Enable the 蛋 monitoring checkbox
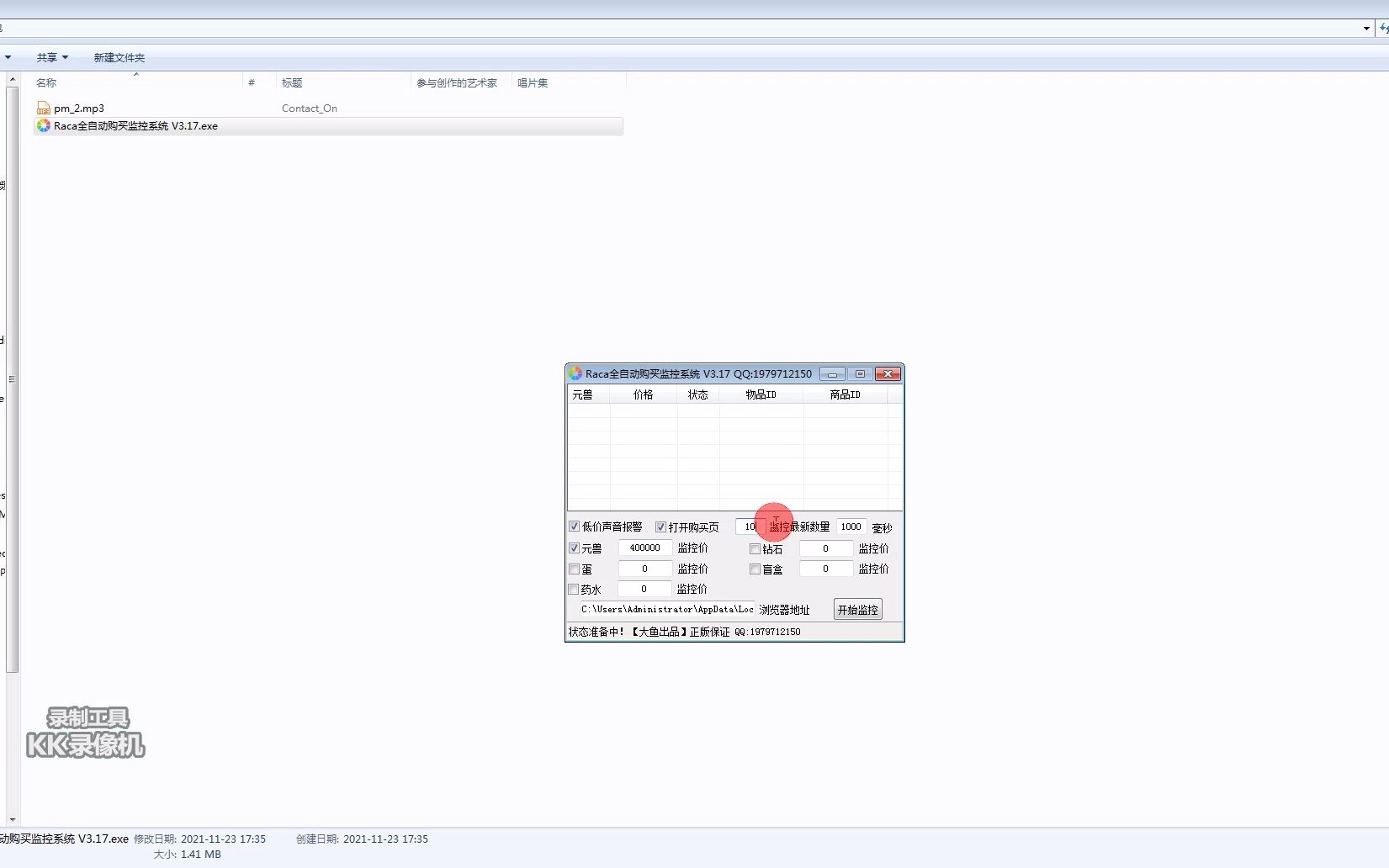 (x=575, y=569)
